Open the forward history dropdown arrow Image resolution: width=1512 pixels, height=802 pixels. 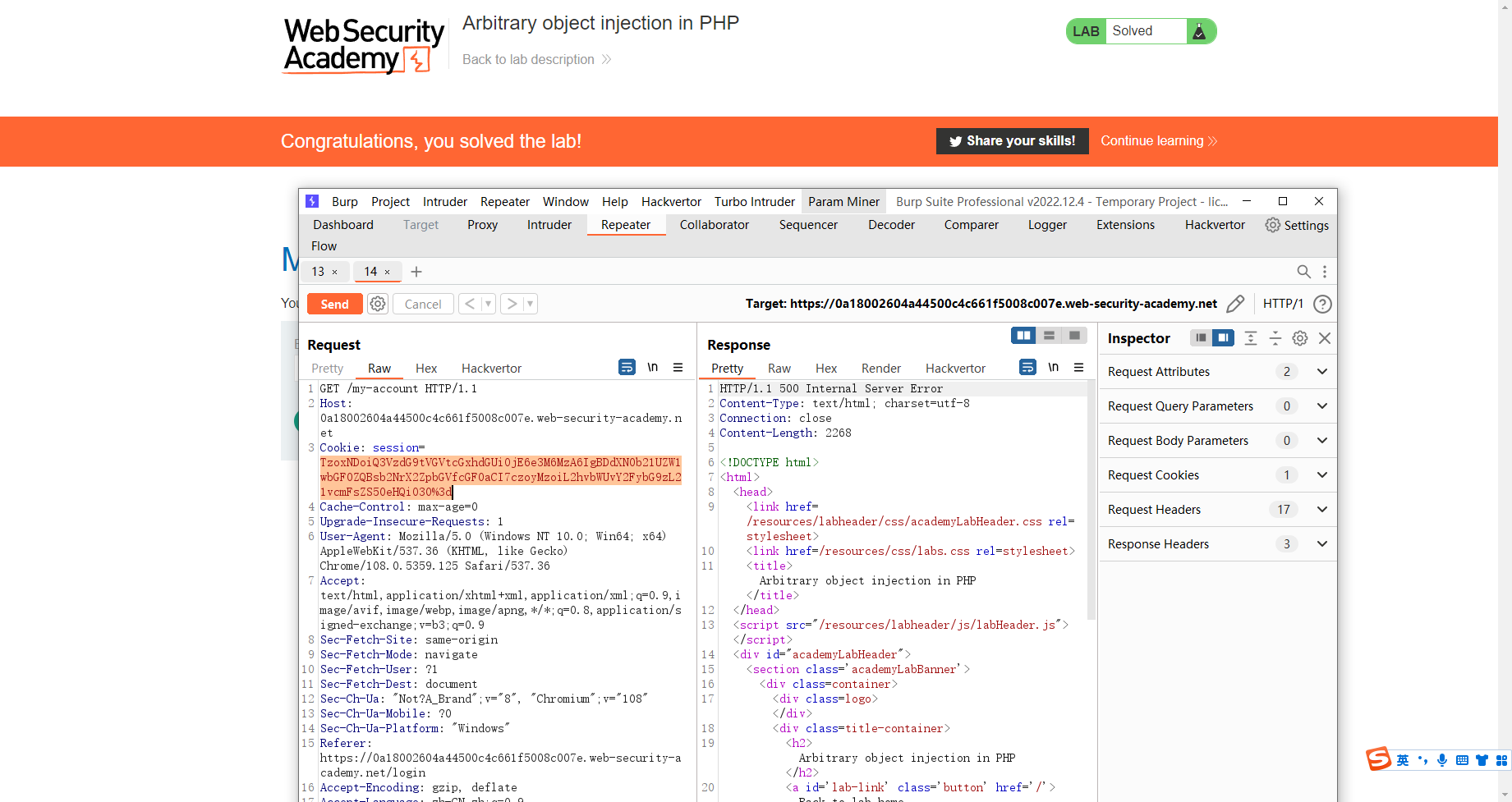(x=530, y=304)
